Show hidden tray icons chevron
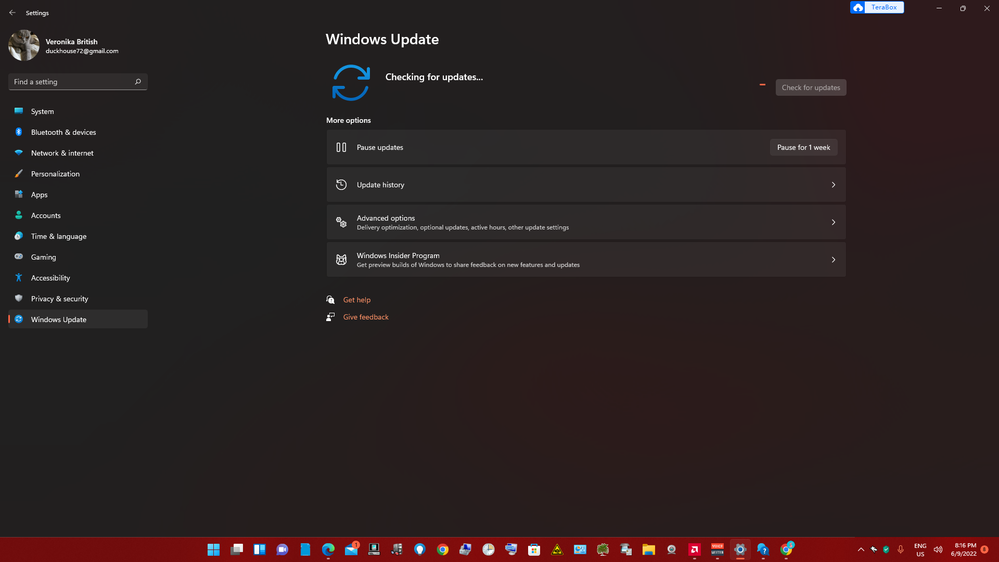999x562 pixels. 861,549
